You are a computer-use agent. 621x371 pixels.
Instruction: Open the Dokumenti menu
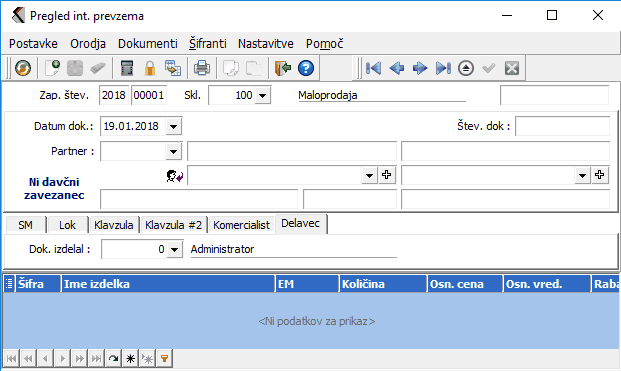coord(148,44)
